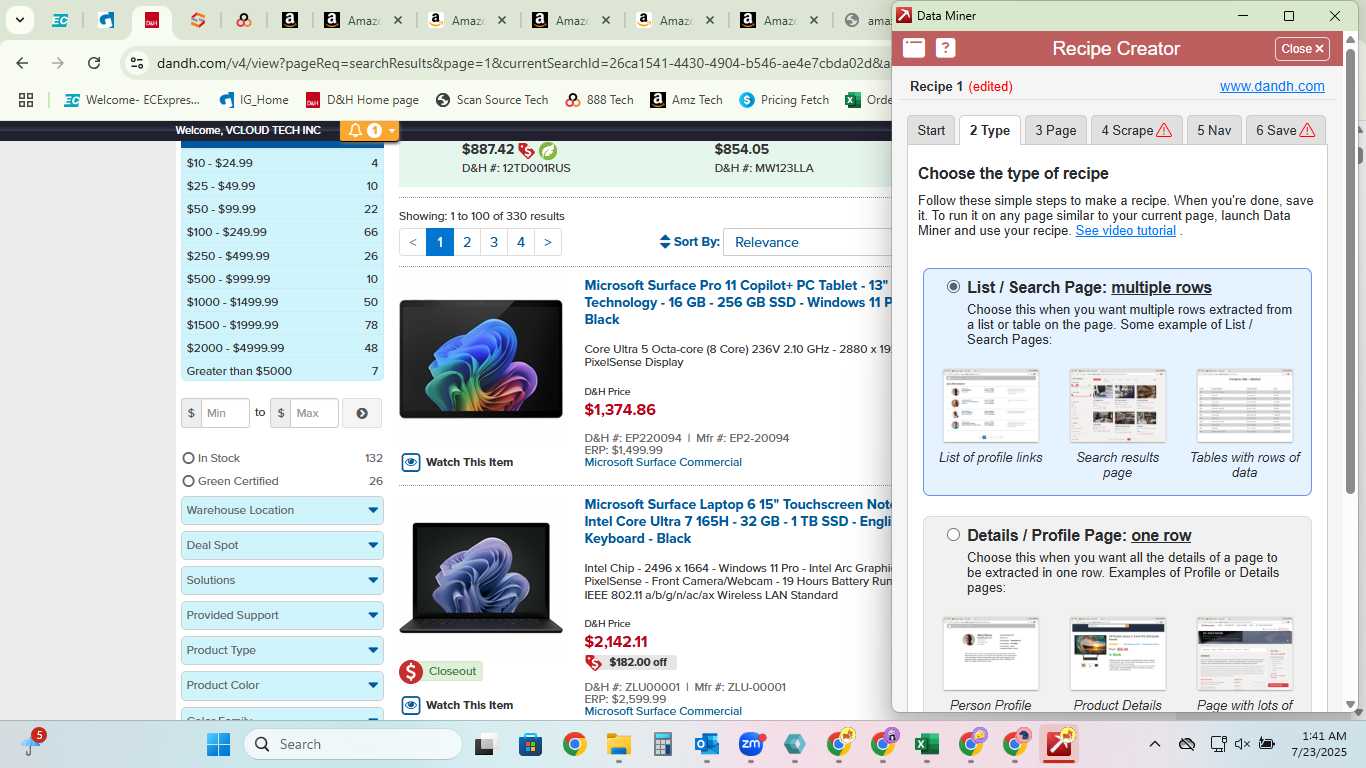
Task: Go to results page 4
Action: pos(521,242)
